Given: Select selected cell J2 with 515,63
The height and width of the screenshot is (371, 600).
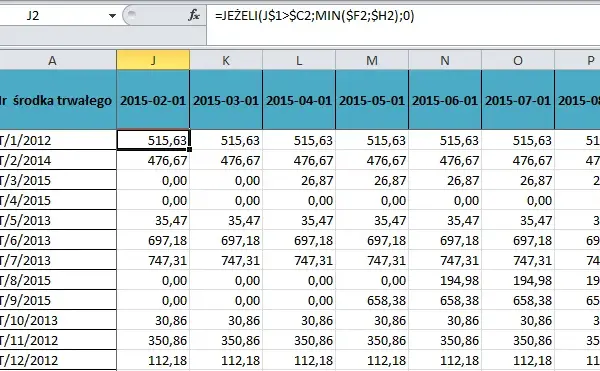Looking at the screenshot, I should [153, 140].
